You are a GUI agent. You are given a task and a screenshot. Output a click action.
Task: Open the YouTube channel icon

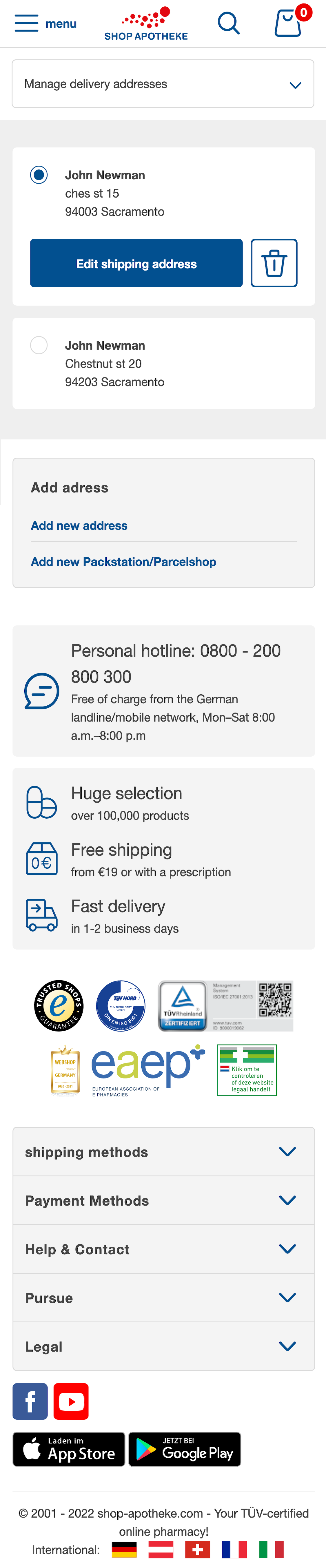(x=71, y=1401)
